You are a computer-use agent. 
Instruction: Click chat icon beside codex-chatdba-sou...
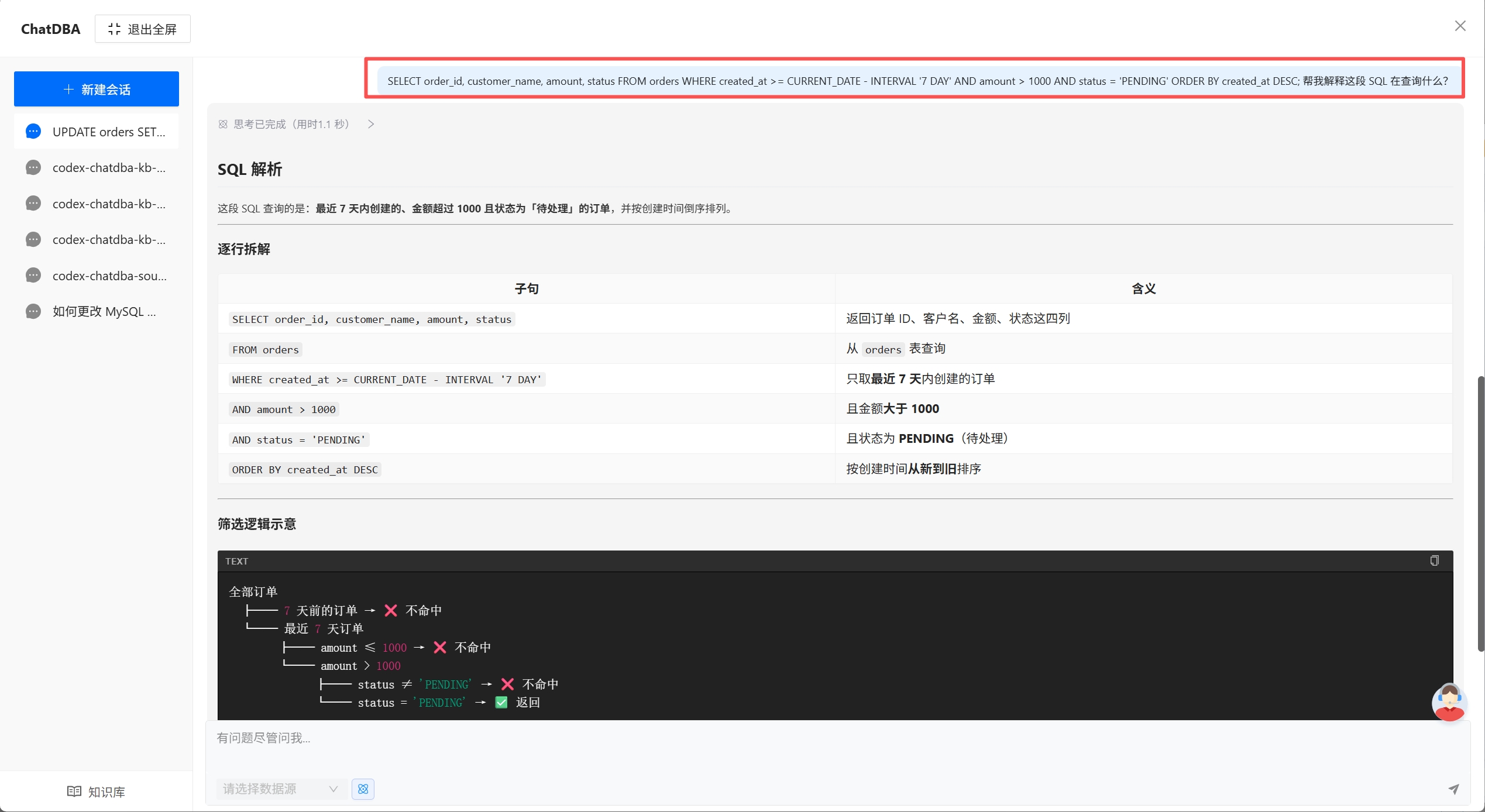coord(33,276)
